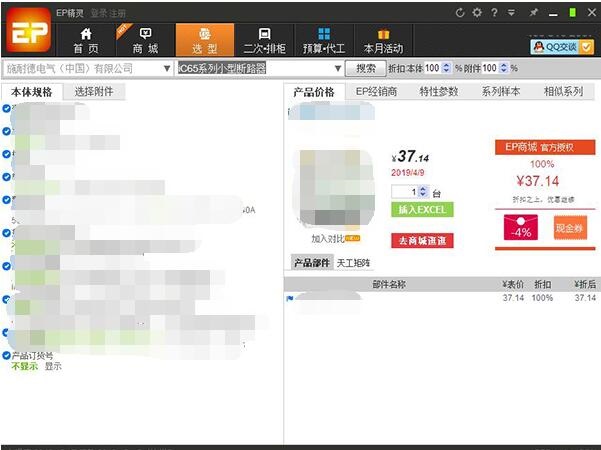The height and width of the screenshot is (450, 601).
Task: Click the red ¥37.14 EP商城 price
Action: coord(538,181)
